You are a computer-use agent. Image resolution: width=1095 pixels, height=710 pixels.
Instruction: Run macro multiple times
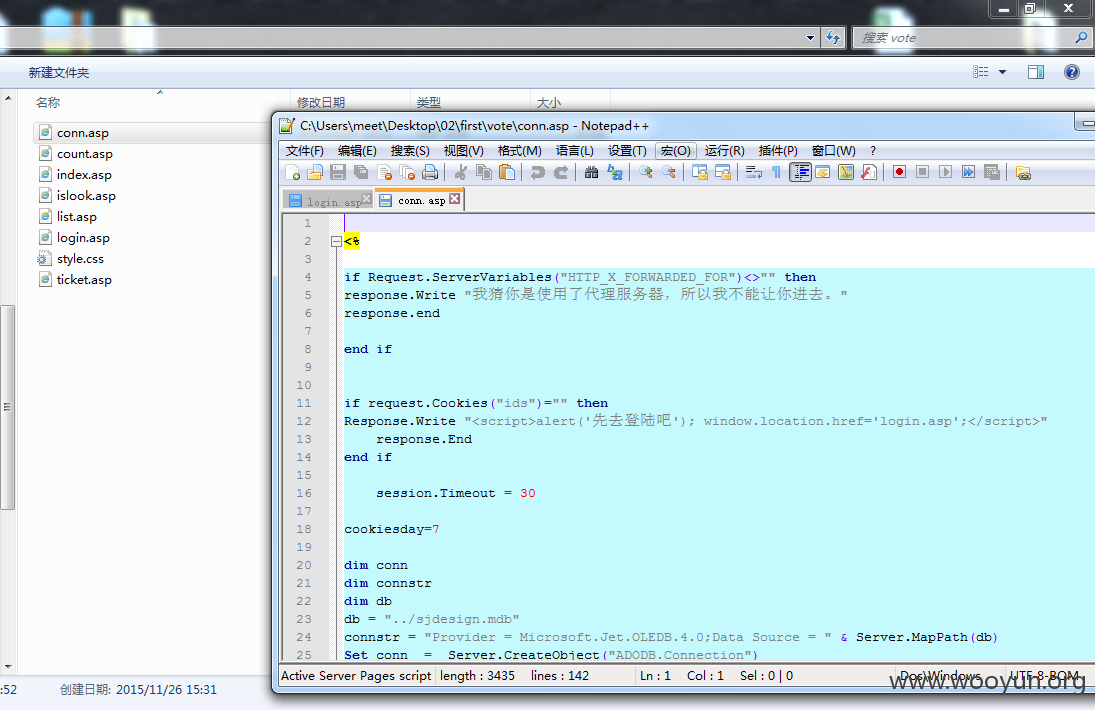(x=969, y=172)
